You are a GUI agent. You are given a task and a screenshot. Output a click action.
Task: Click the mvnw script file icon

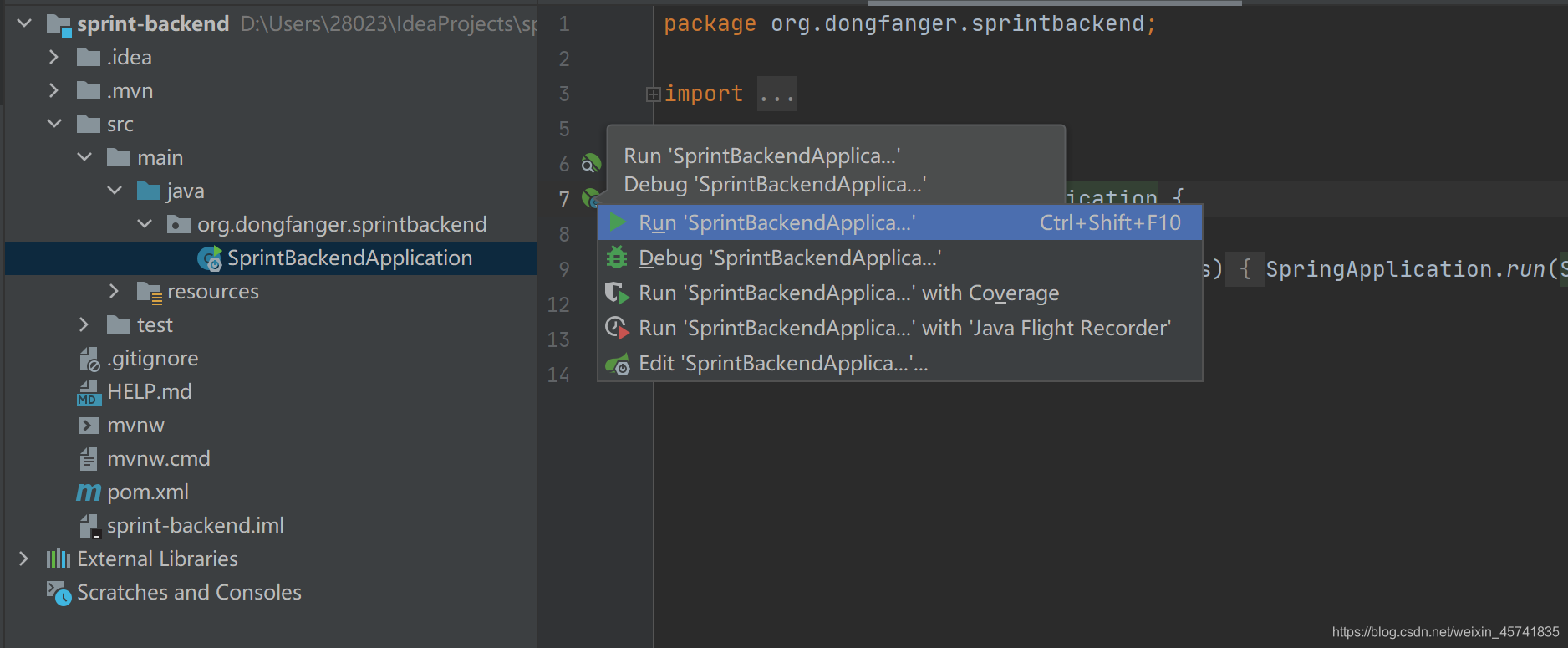[x=88, y=426]
